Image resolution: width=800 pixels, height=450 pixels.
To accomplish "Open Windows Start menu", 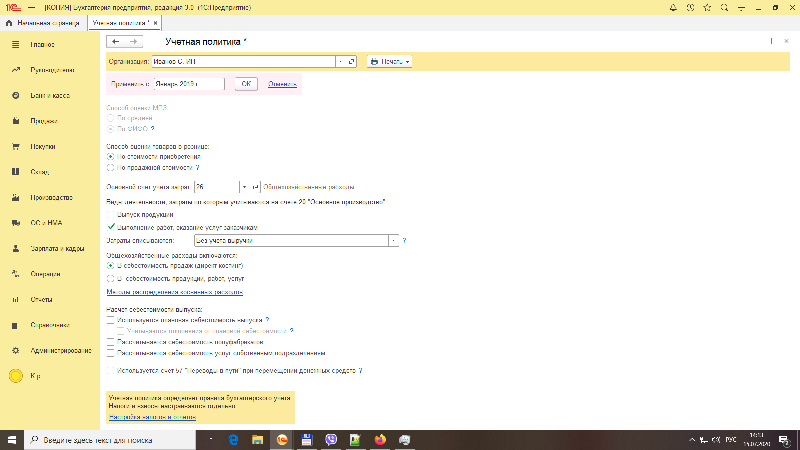I will coord(12,440).
